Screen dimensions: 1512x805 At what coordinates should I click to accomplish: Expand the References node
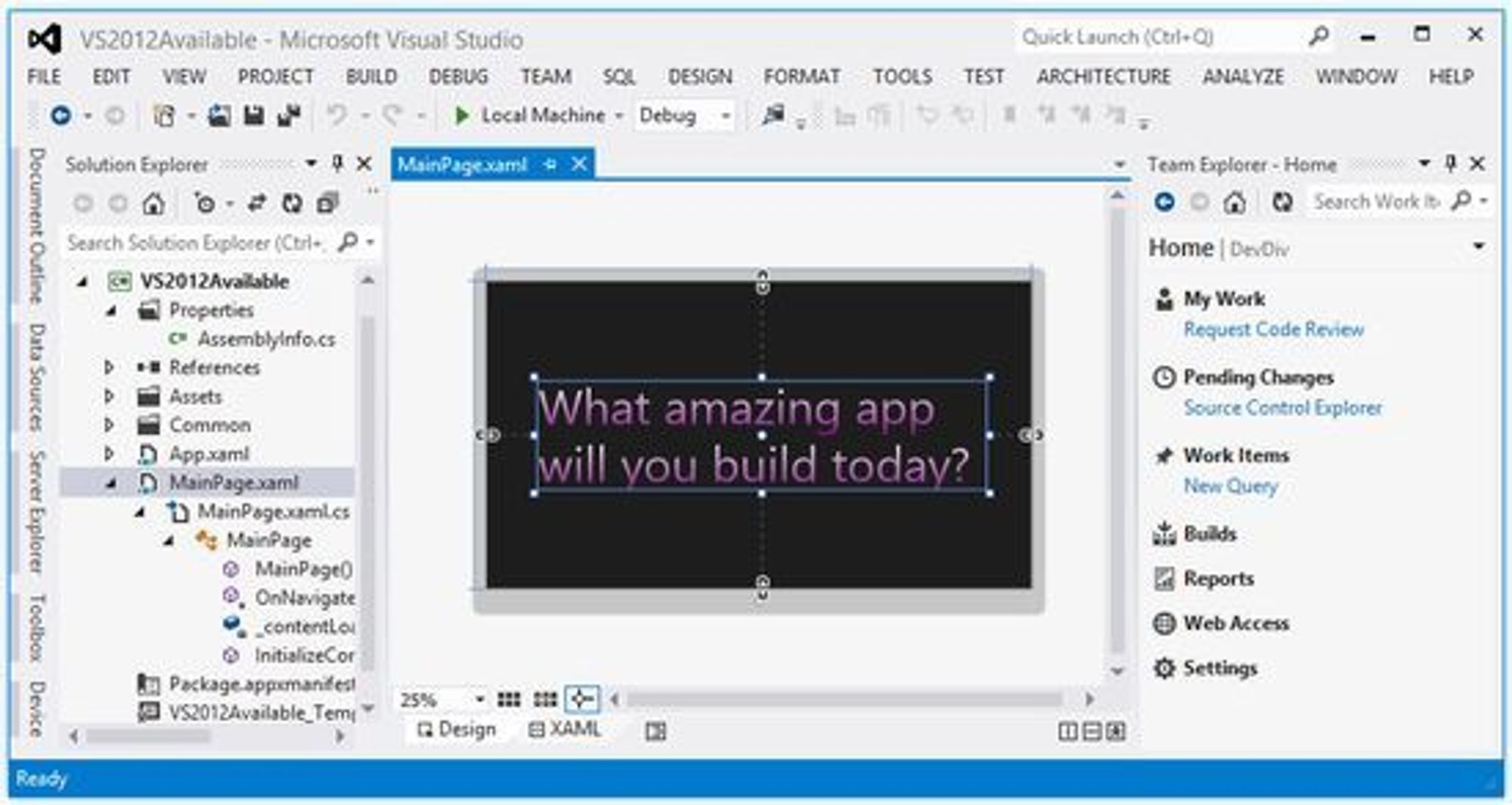[110, 367]
